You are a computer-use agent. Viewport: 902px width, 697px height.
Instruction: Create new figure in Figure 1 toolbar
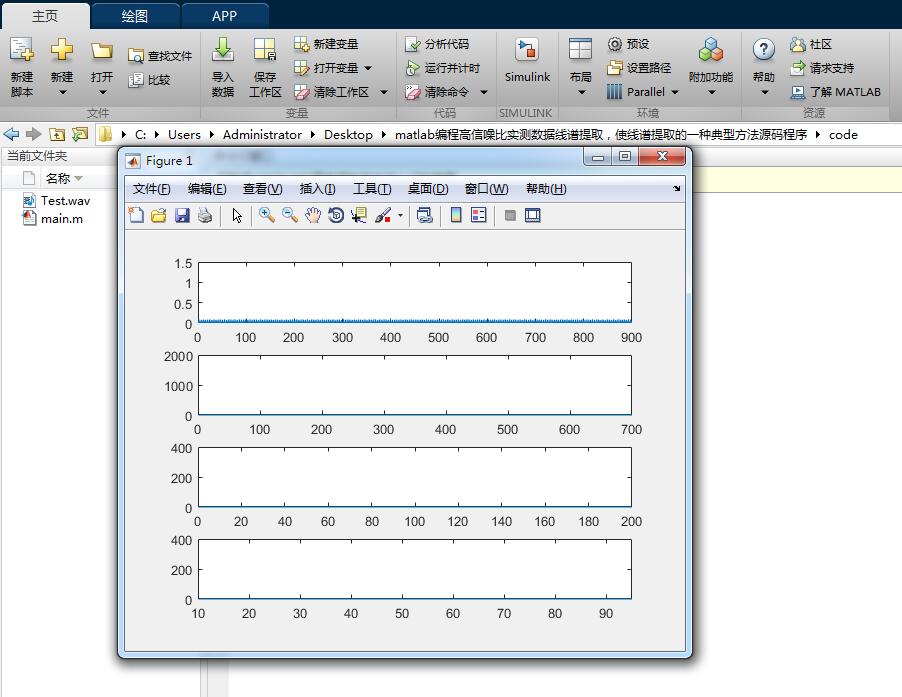pyautogui.click(x=136, y=216)
